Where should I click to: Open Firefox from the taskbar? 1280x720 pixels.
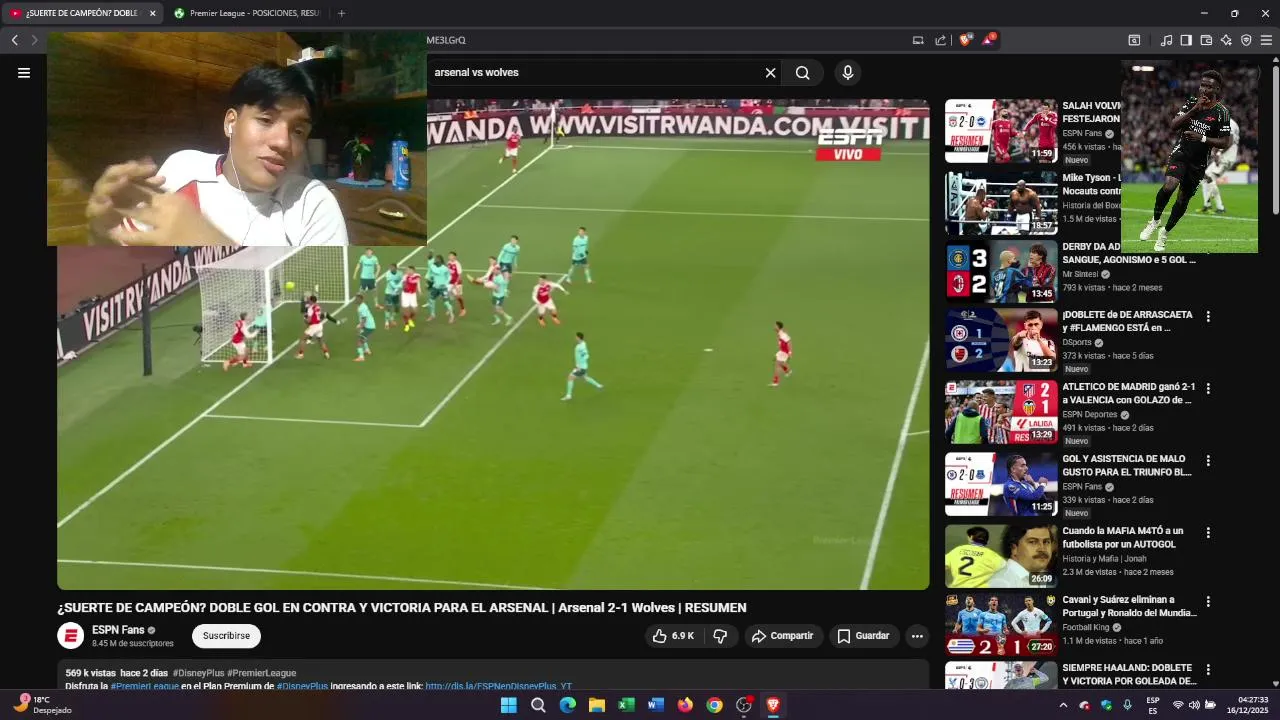pyautogui.click(x=685, y=705)
